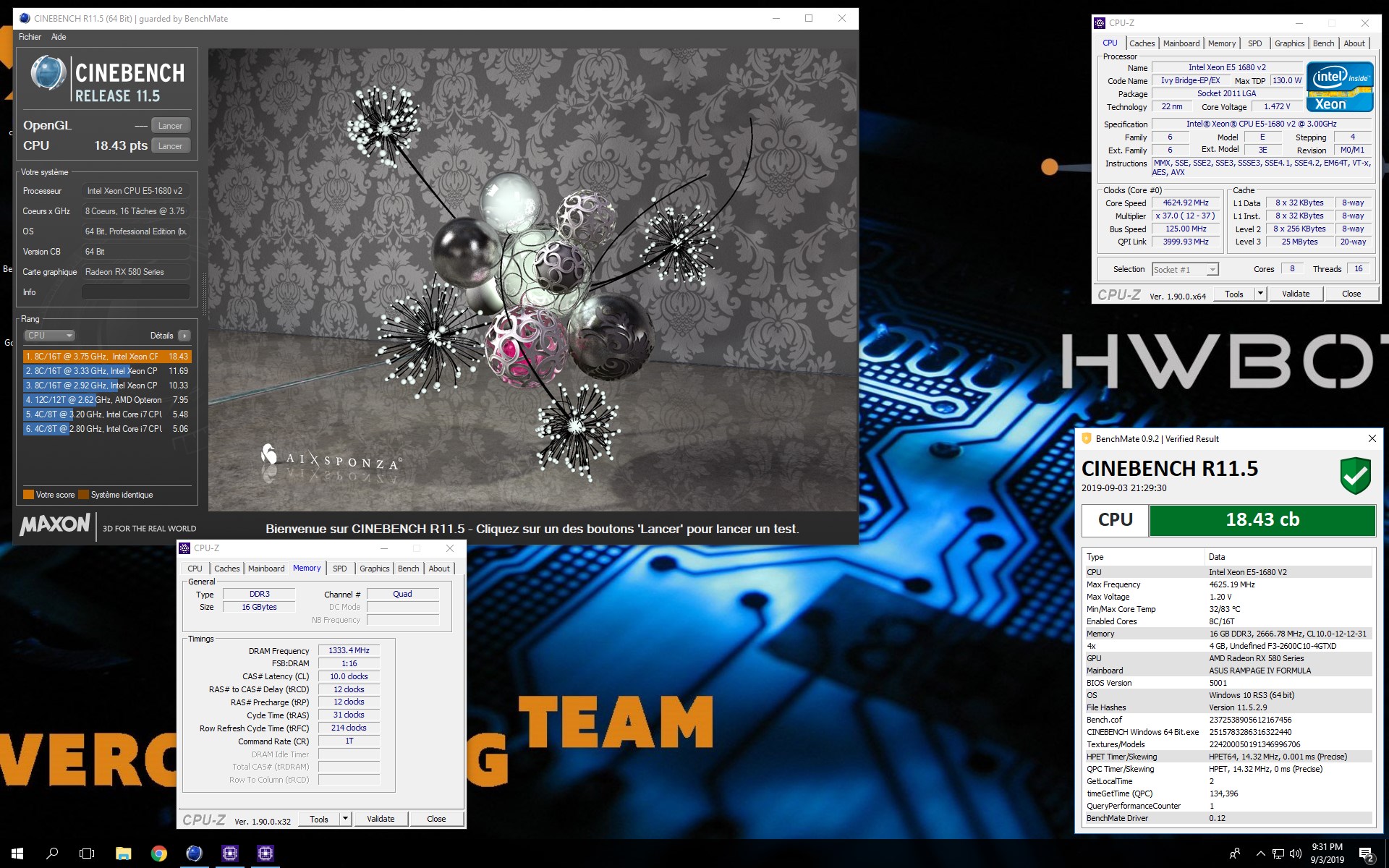Expand the CPU ranking dropdown
Screen dimensions: 1389x868
(x=49, y=336)
